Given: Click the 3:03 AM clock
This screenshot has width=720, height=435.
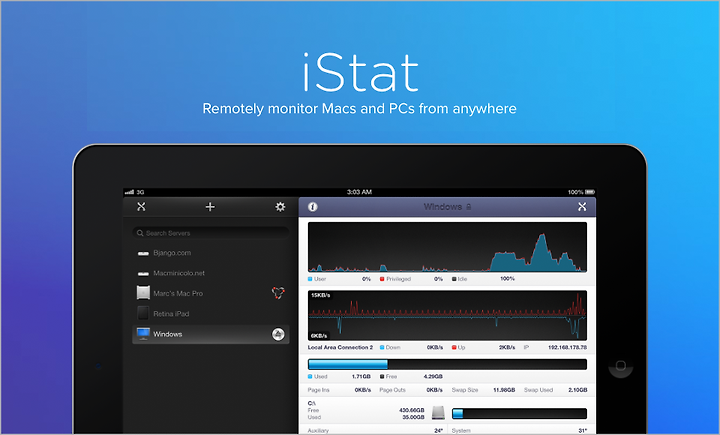Looking at the screenshot, I should click(359, 192).
